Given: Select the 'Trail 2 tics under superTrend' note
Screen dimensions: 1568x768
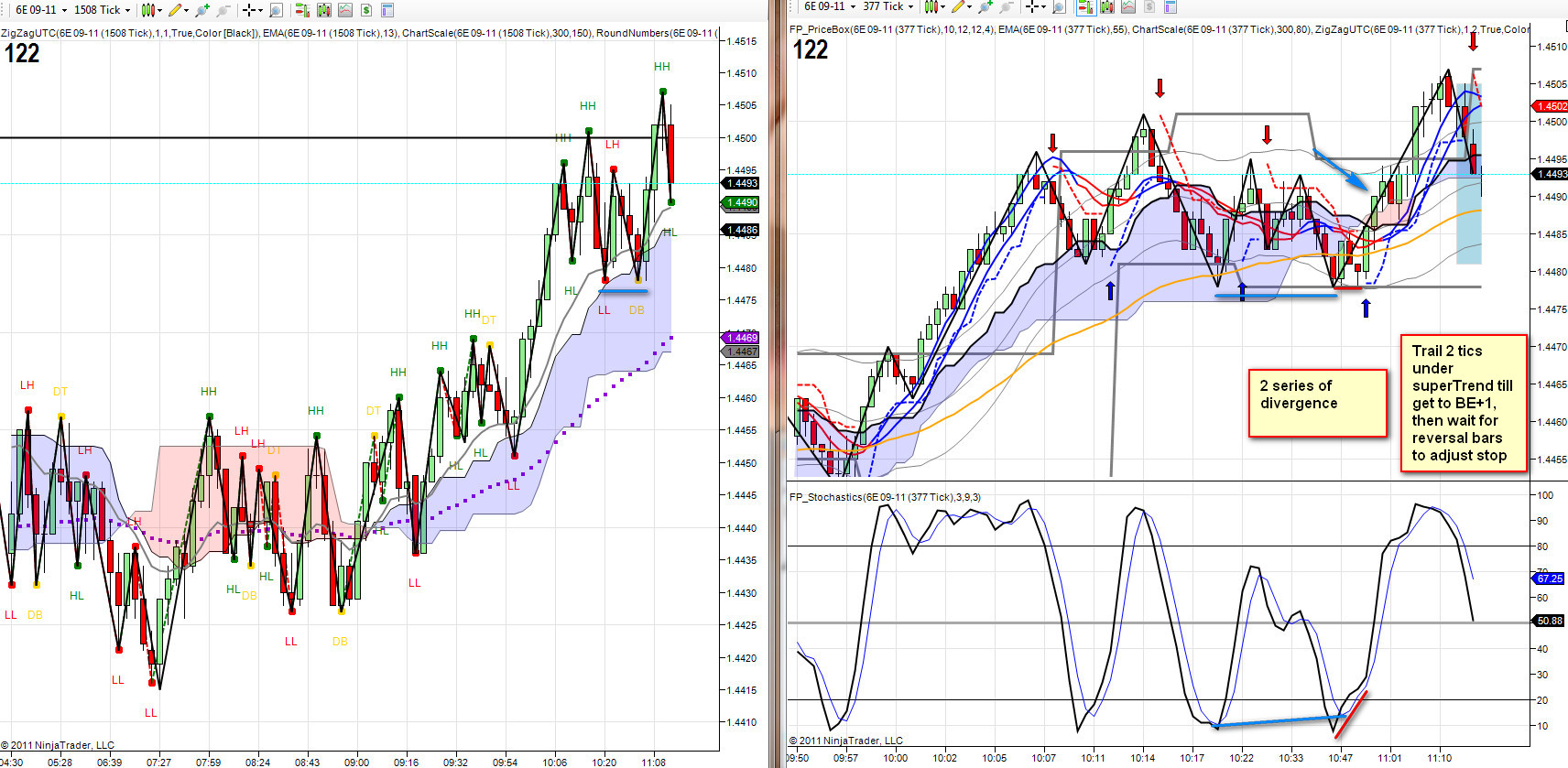Looking at the screenshot, I should (1463, 403).
